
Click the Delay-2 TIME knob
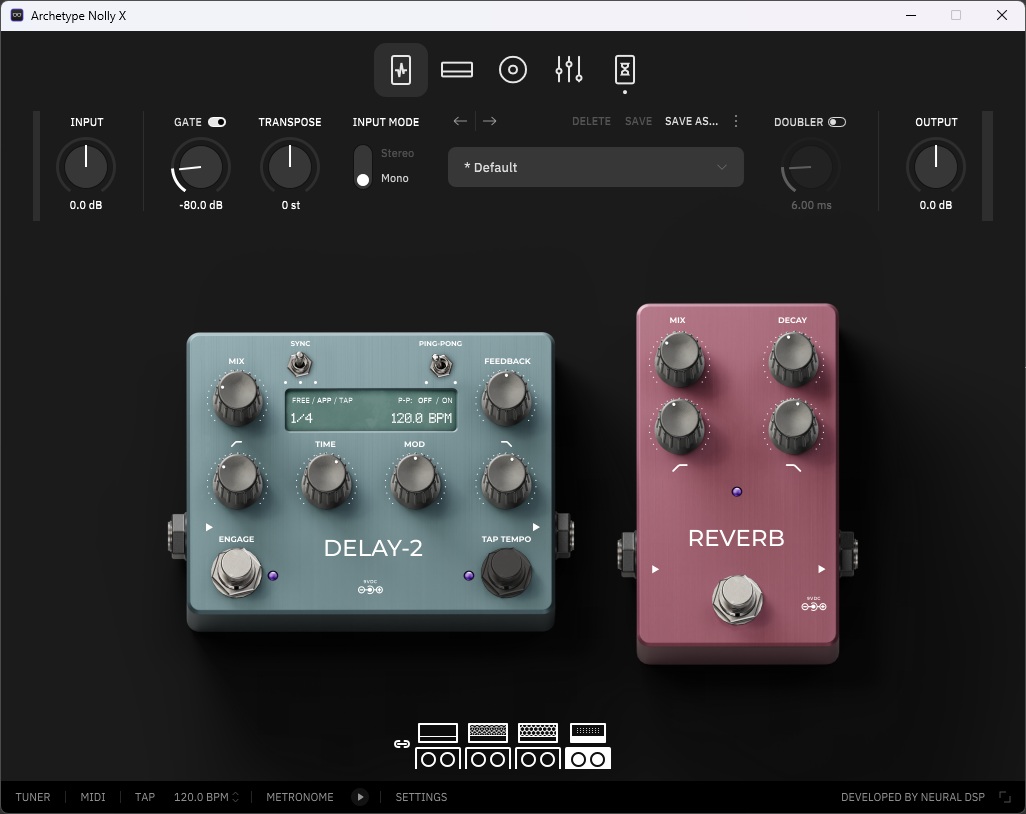tap(326, 481)
